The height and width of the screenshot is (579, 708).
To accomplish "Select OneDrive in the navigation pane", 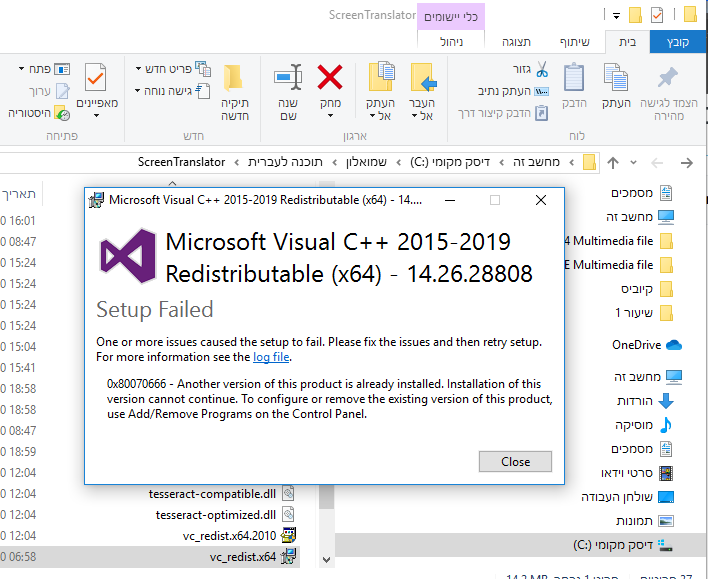I will [x=647, y=345].
